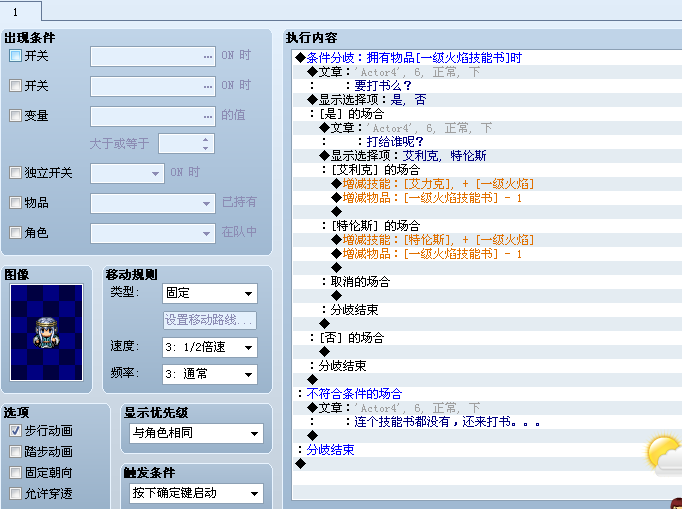The image size is (682, 509).
Task: Open second switch selector ellipsis button
Action: tap(208, 87)
